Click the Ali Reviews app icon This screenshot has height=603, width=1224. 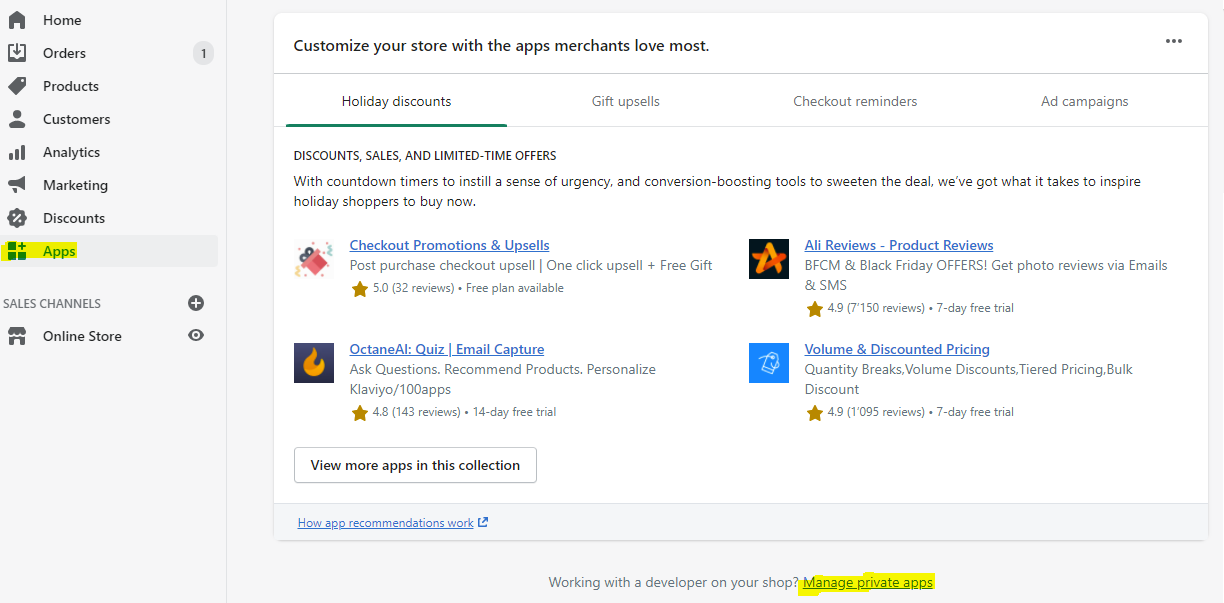click(x=769, y=259)
